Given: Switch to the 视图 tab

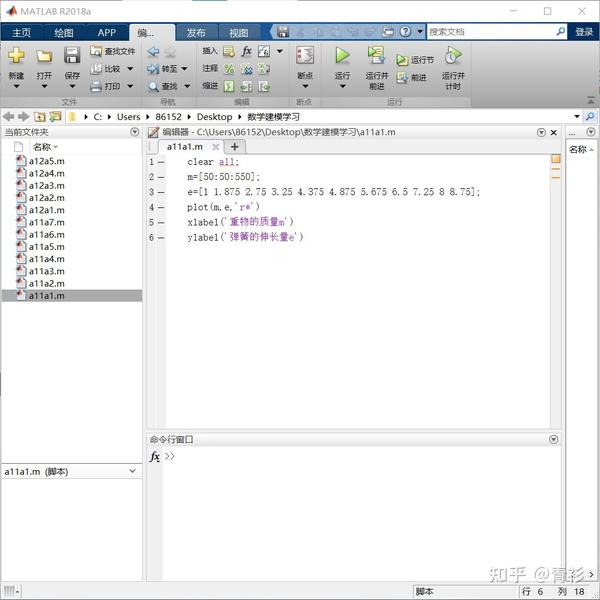Looking at the screenshot, I should pos(239,33).
